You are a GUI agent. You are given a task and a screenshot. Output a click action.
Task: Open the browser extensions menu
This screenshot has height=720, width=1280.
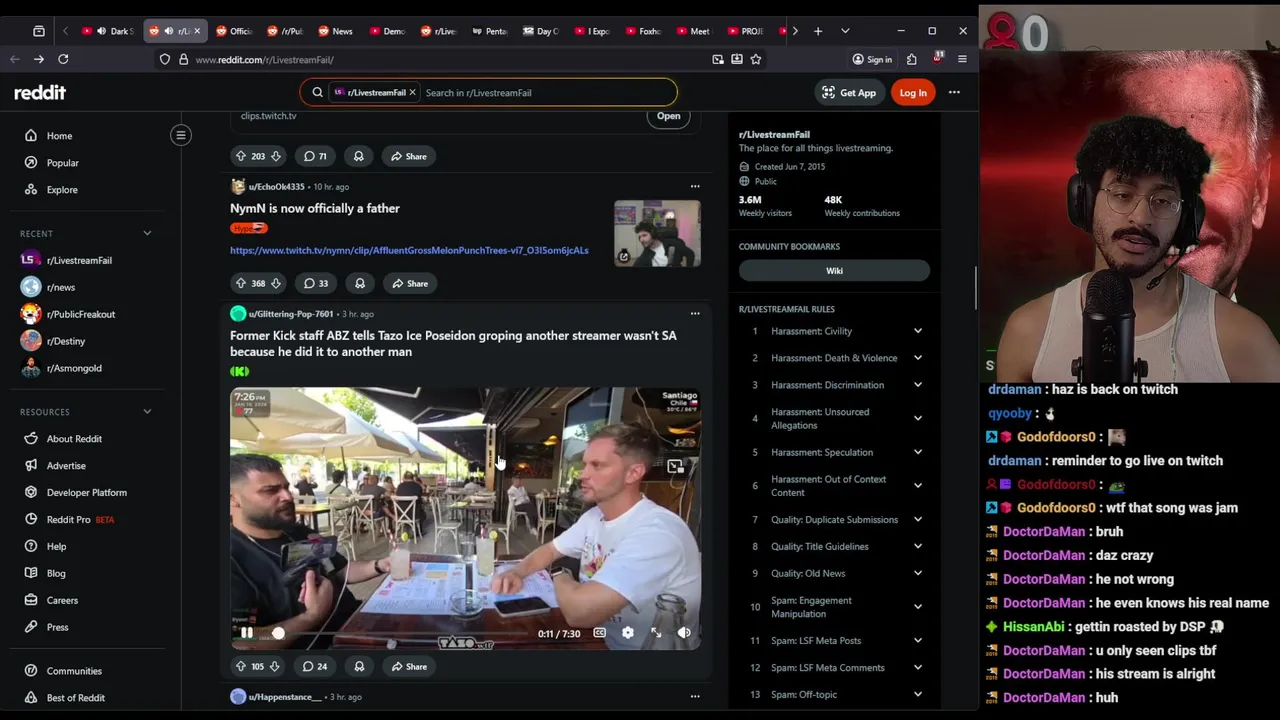[911, 59]
